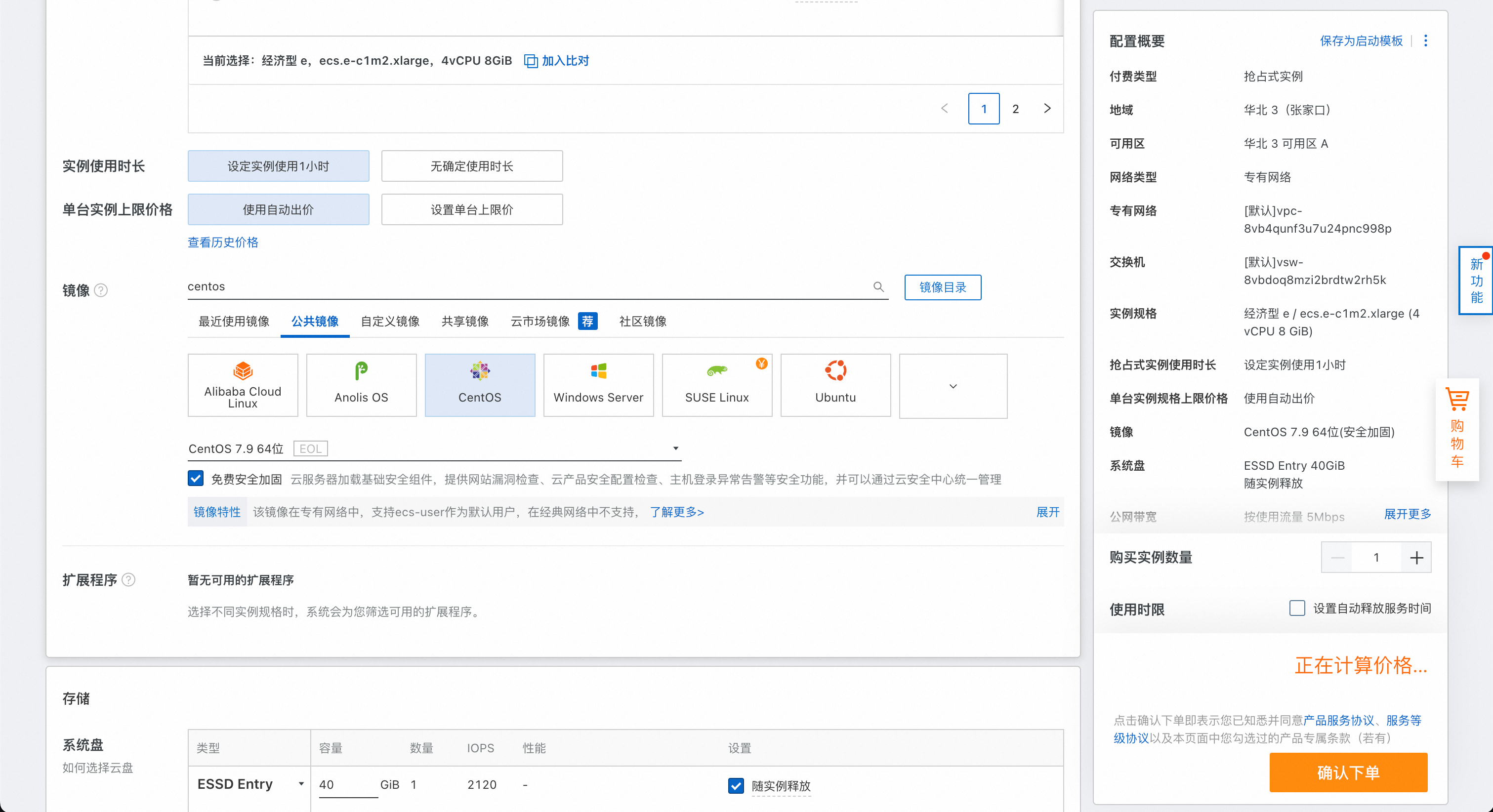
Task: Select page 1 of the instance list
Action: [984, 108]
